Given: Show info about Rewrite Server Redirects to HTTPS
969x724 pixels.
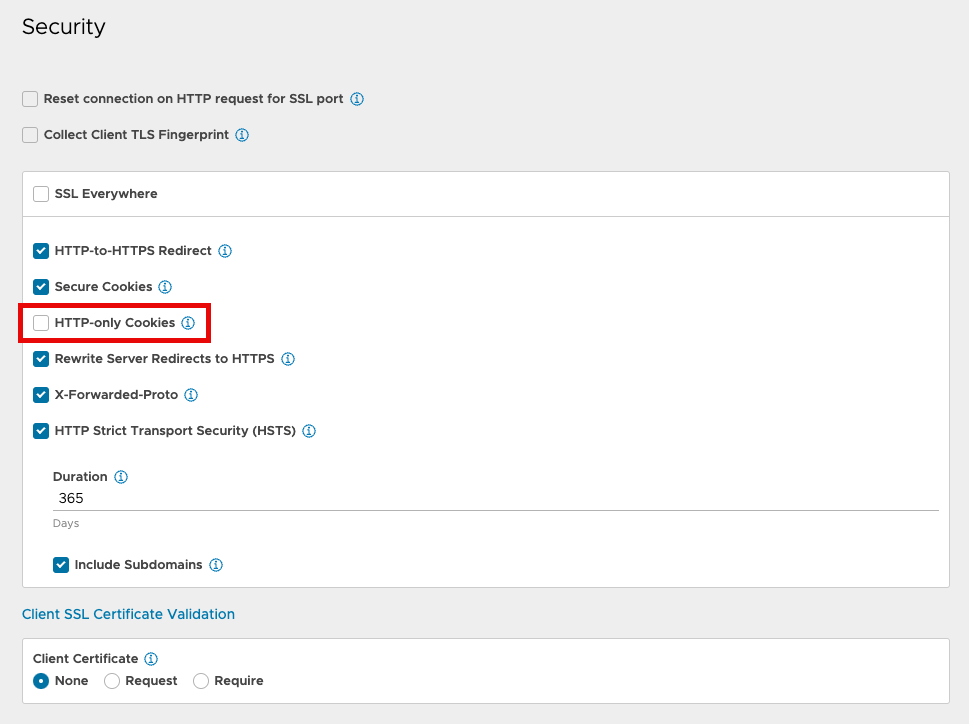Looking at the screenshot, I should (288, 359).
